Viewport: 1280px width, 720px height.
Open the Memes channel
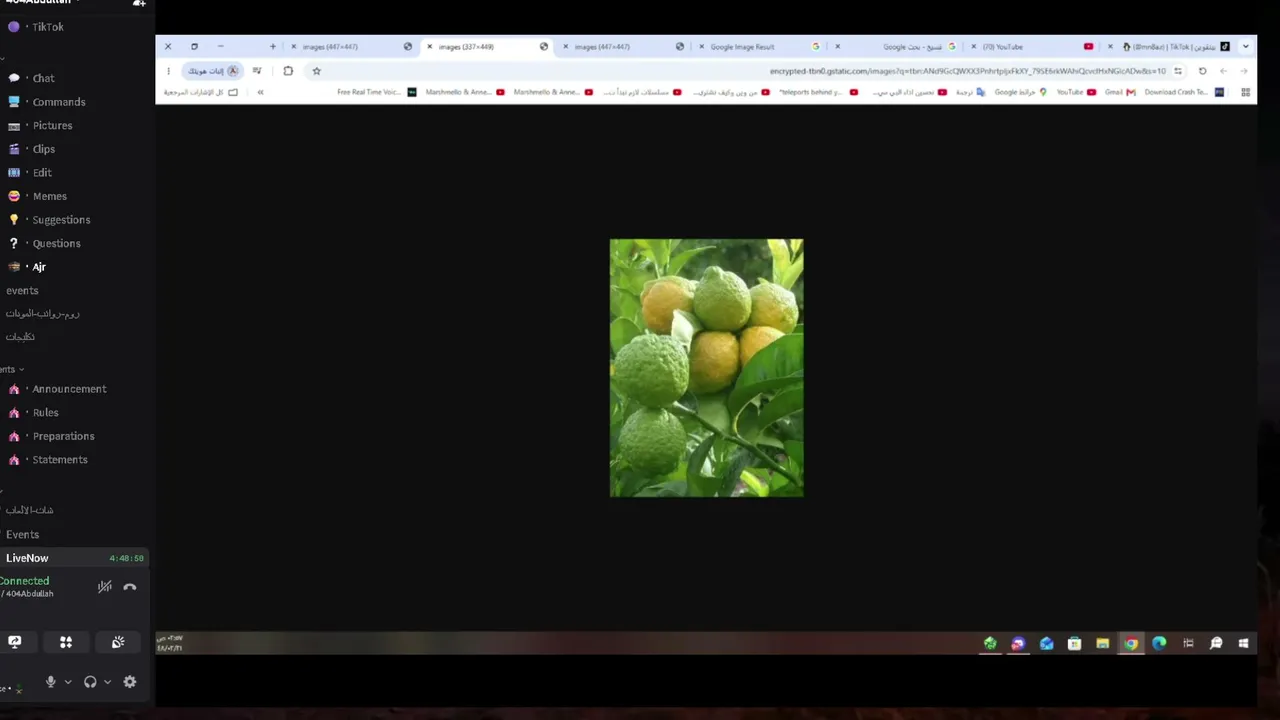click(49, 196)
